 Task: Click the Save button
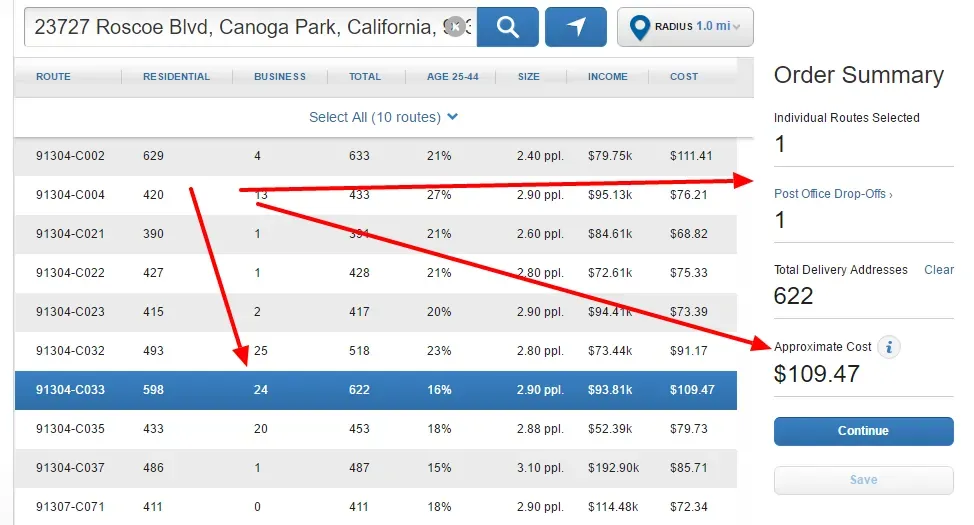863,480
